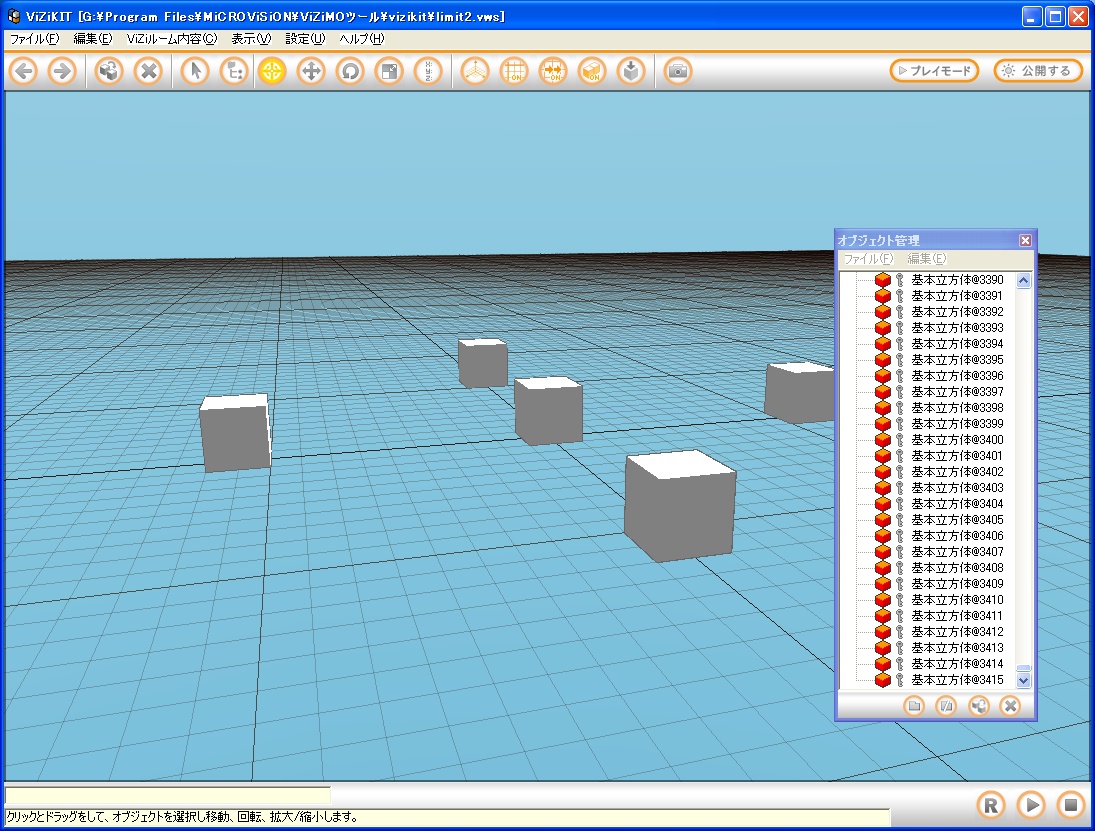Click the delete X icon in main toolbar
Viewport: 1095px width, 831px height.
(148, 71)
